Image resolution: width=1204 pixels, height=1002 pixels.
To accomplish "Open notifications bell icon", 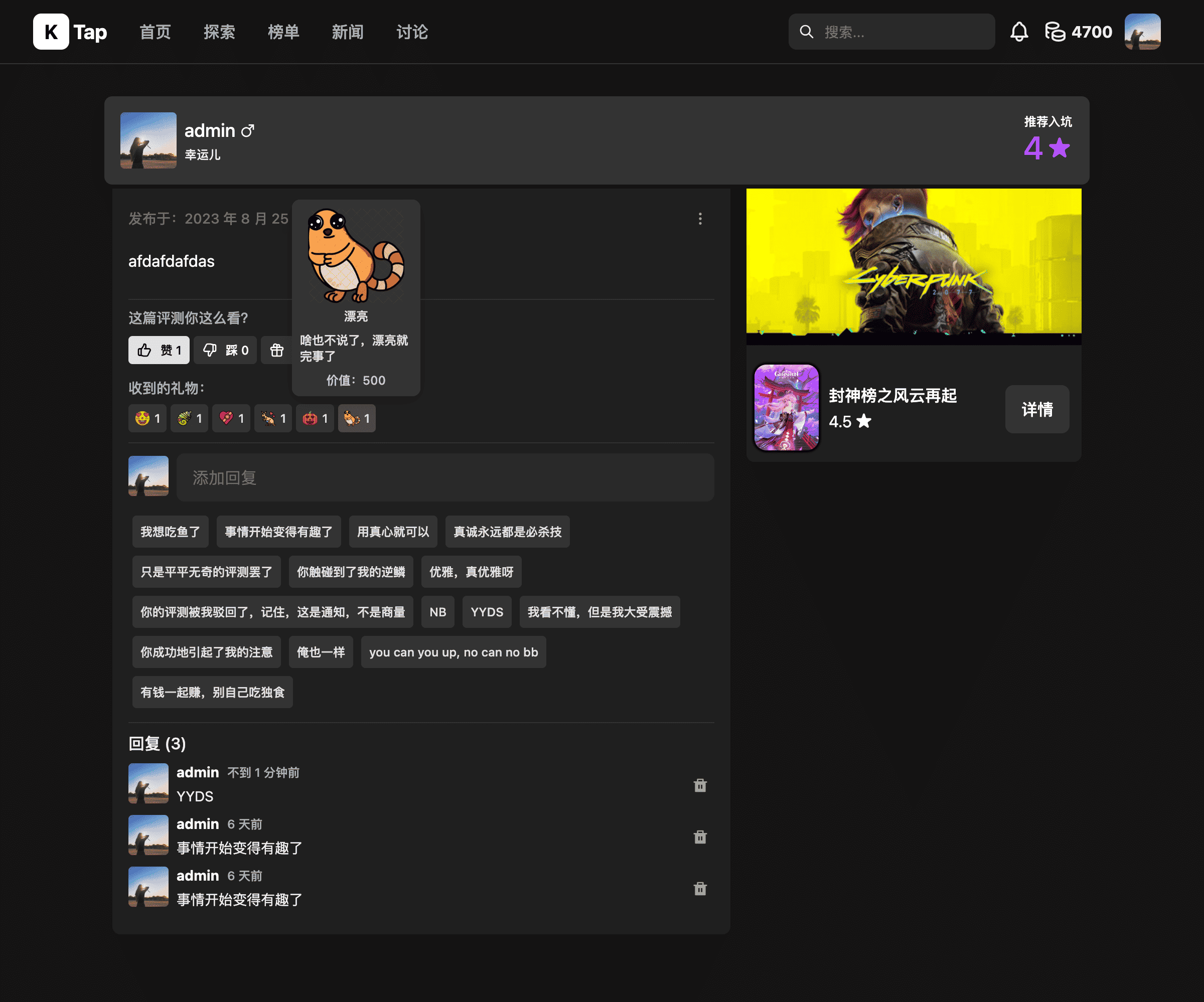I will click(x=1019, y=32).
